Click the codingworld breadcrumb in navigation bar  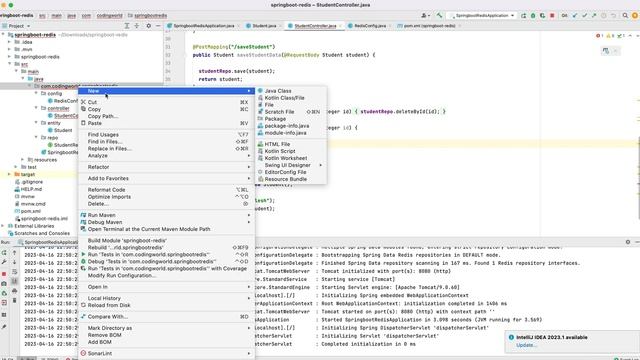[109, 16]
